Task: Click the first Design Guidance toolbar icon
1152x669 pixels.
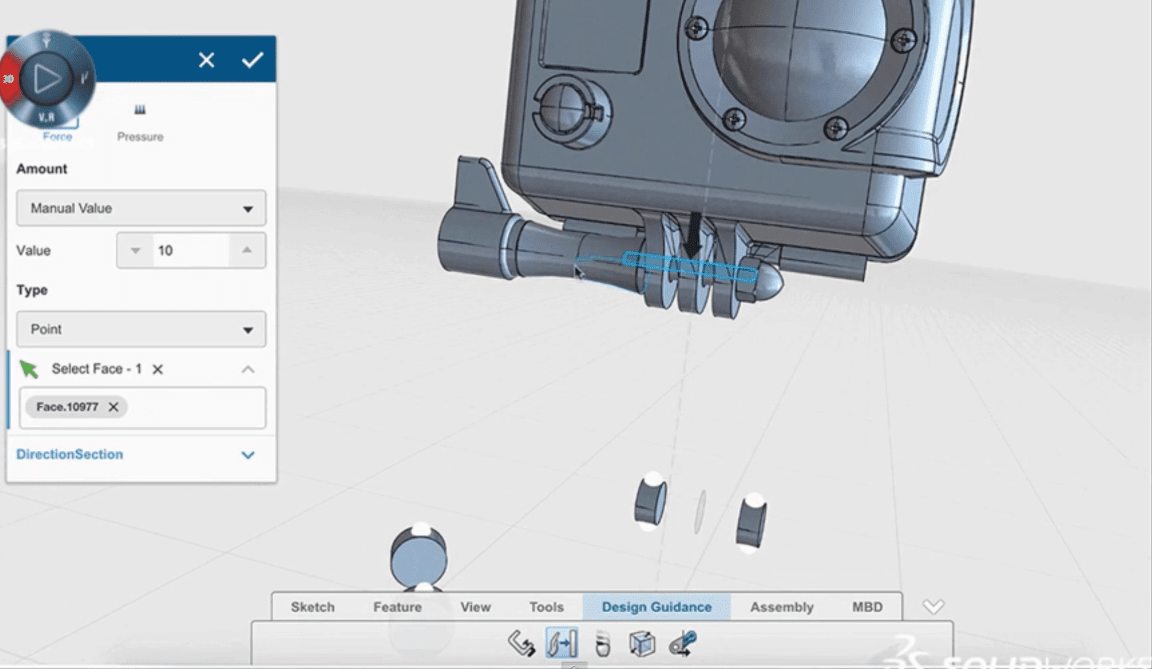Action: coord(521,644)
